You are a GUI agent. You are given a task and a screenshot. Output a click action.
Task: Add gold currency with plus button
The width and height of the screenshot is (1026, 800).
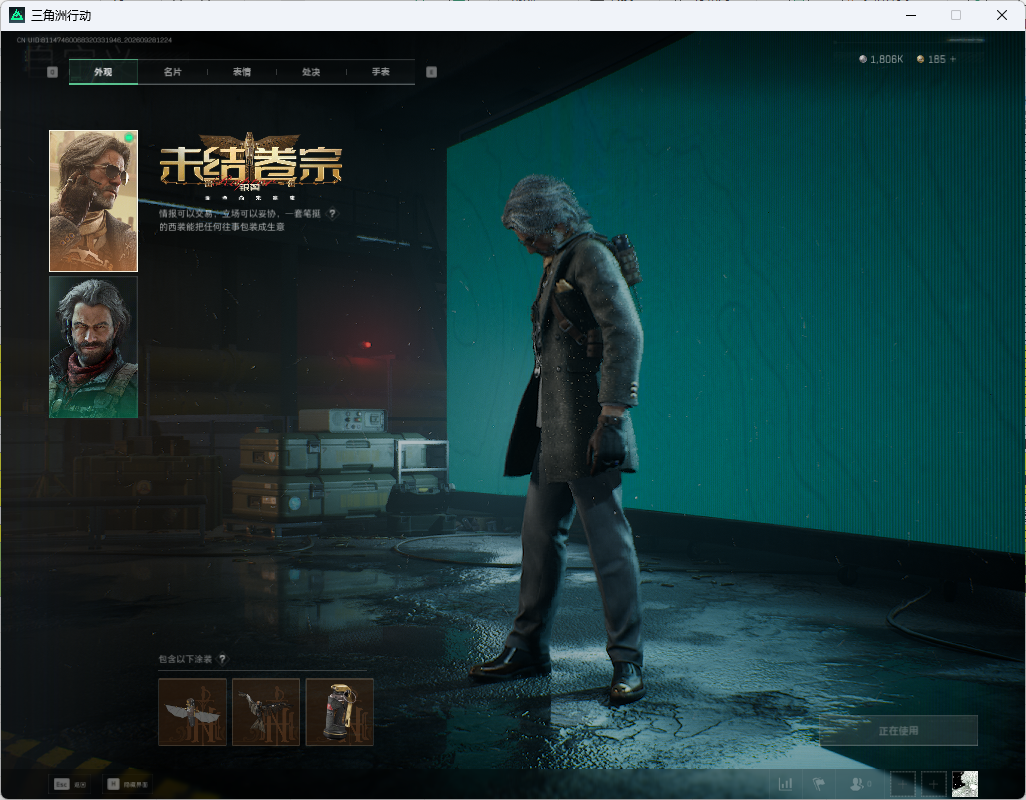953,59
